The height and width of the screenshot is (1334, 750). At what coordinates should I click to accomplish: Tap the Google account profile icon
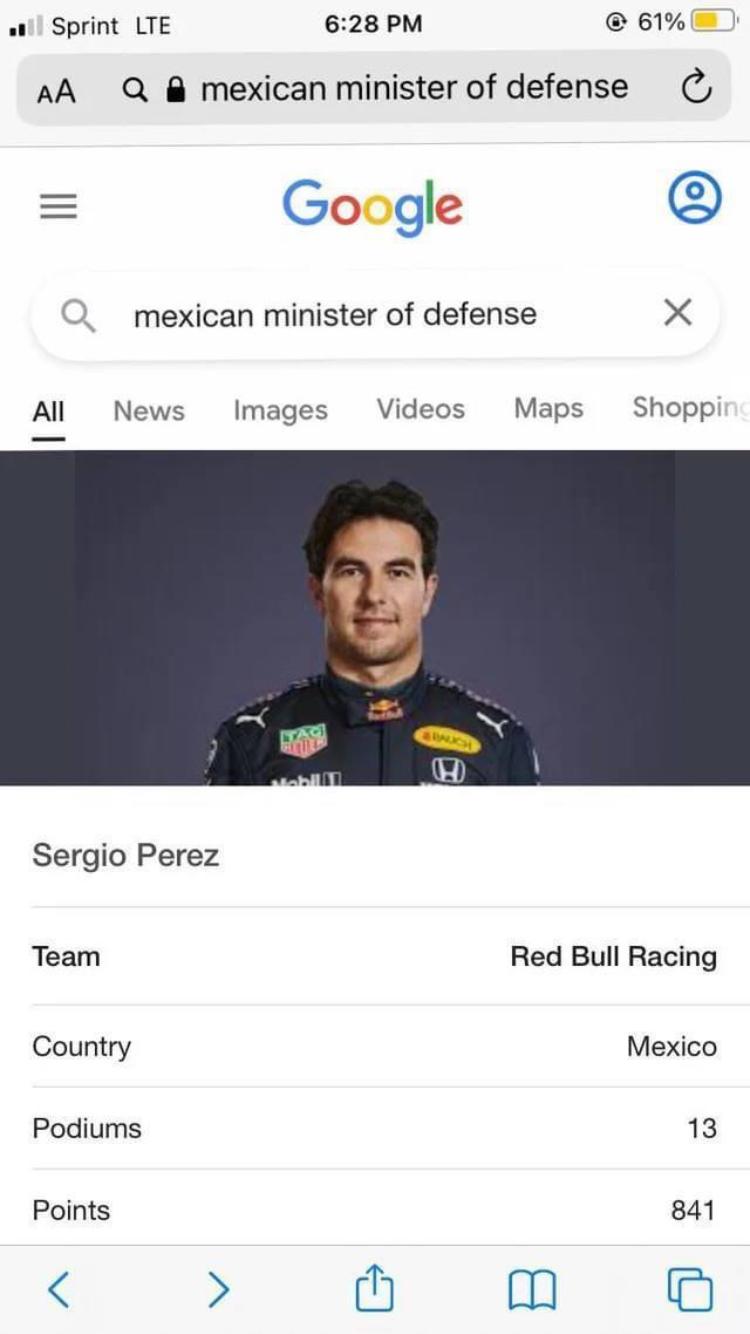pyautogui.click(x=694, y=198)
